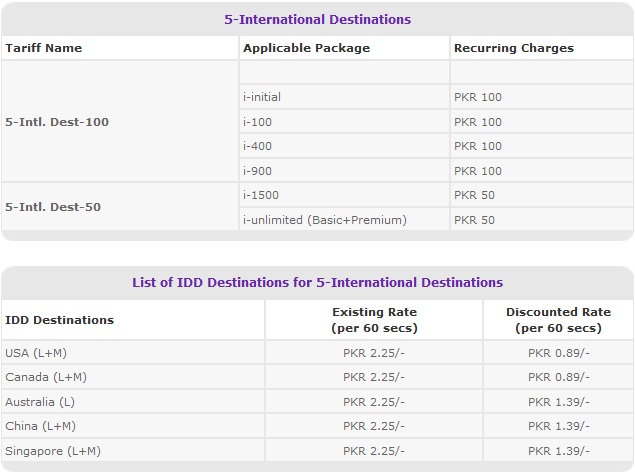This screenshot has width=635, height=473.
Task: Select the IDD Destinations column header
Action: pos(133,320)
